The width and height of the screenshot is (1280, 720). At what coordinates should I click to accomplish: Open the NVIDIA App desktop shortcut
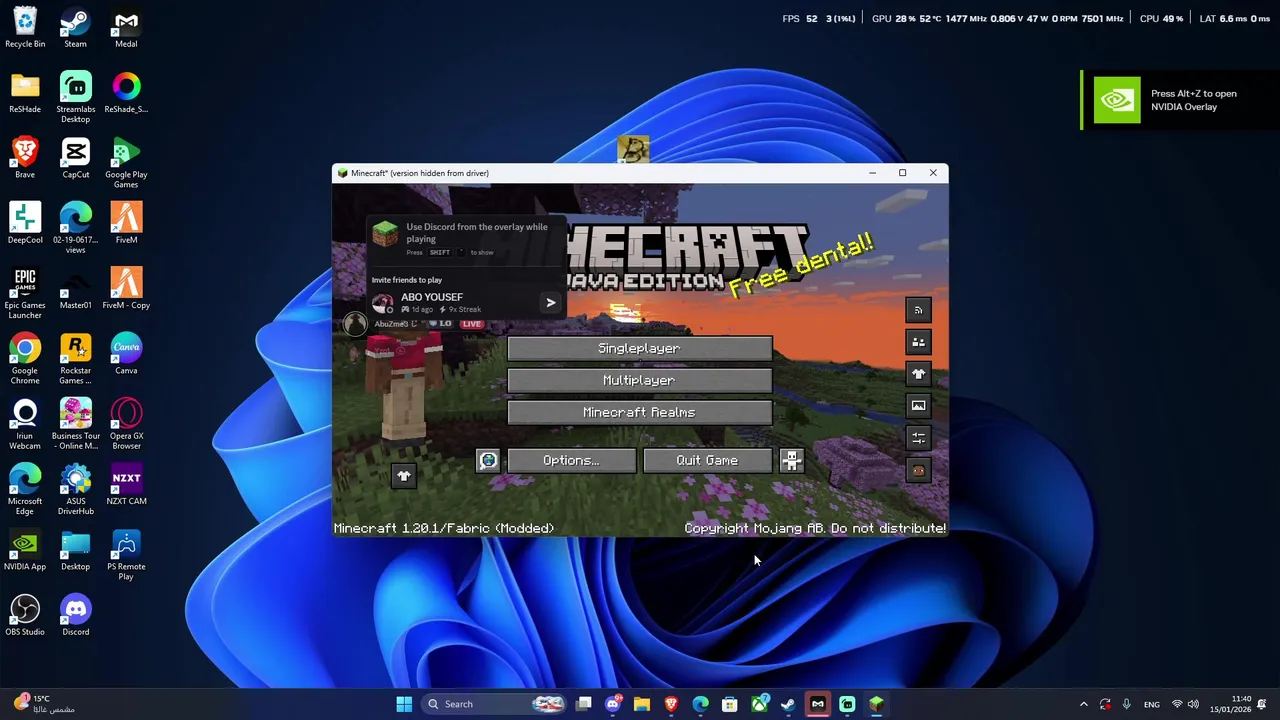click(25, 550)
